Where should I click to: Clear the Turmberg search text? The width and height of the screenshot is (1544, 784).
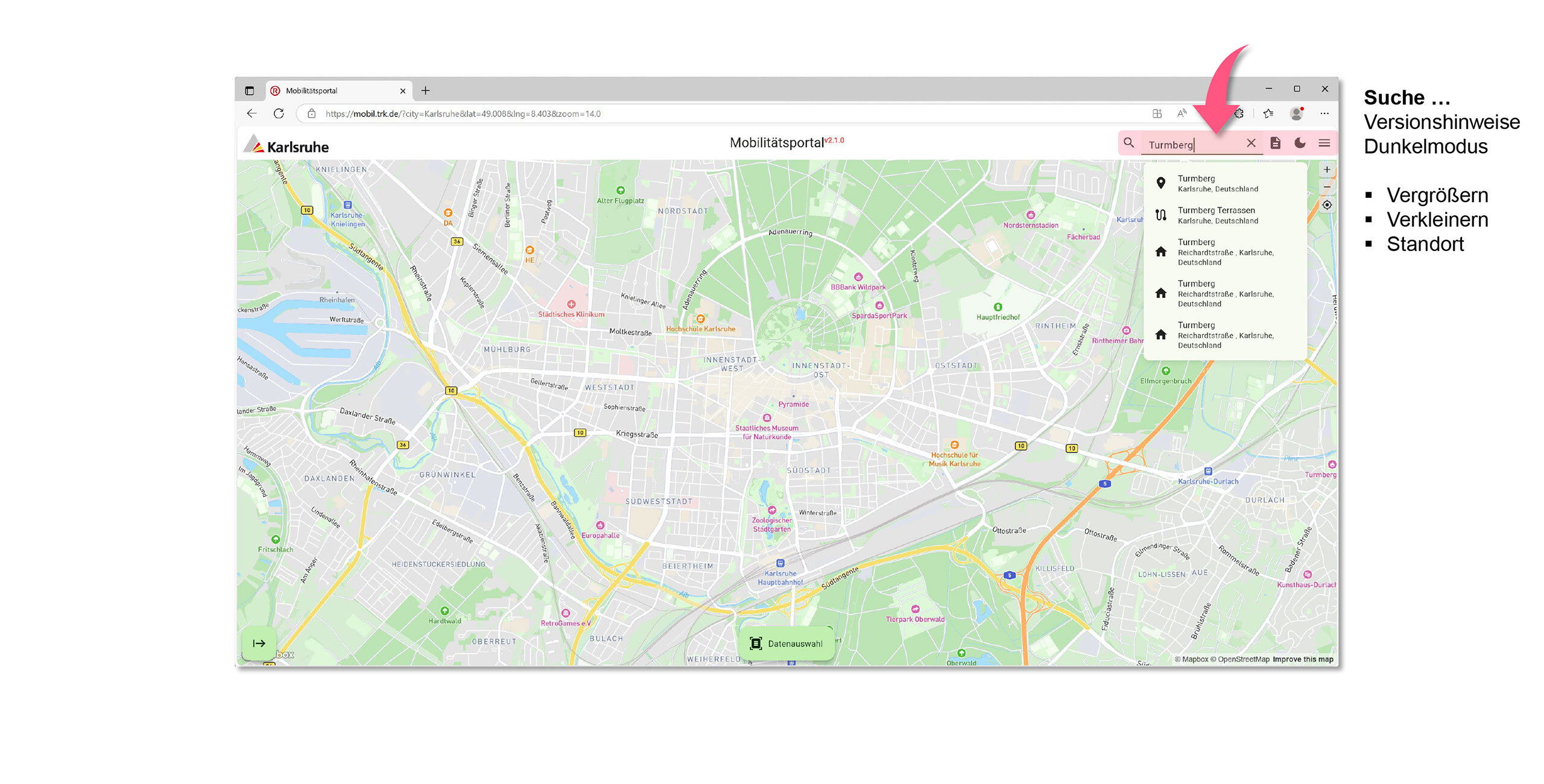tap(1251, 143)
